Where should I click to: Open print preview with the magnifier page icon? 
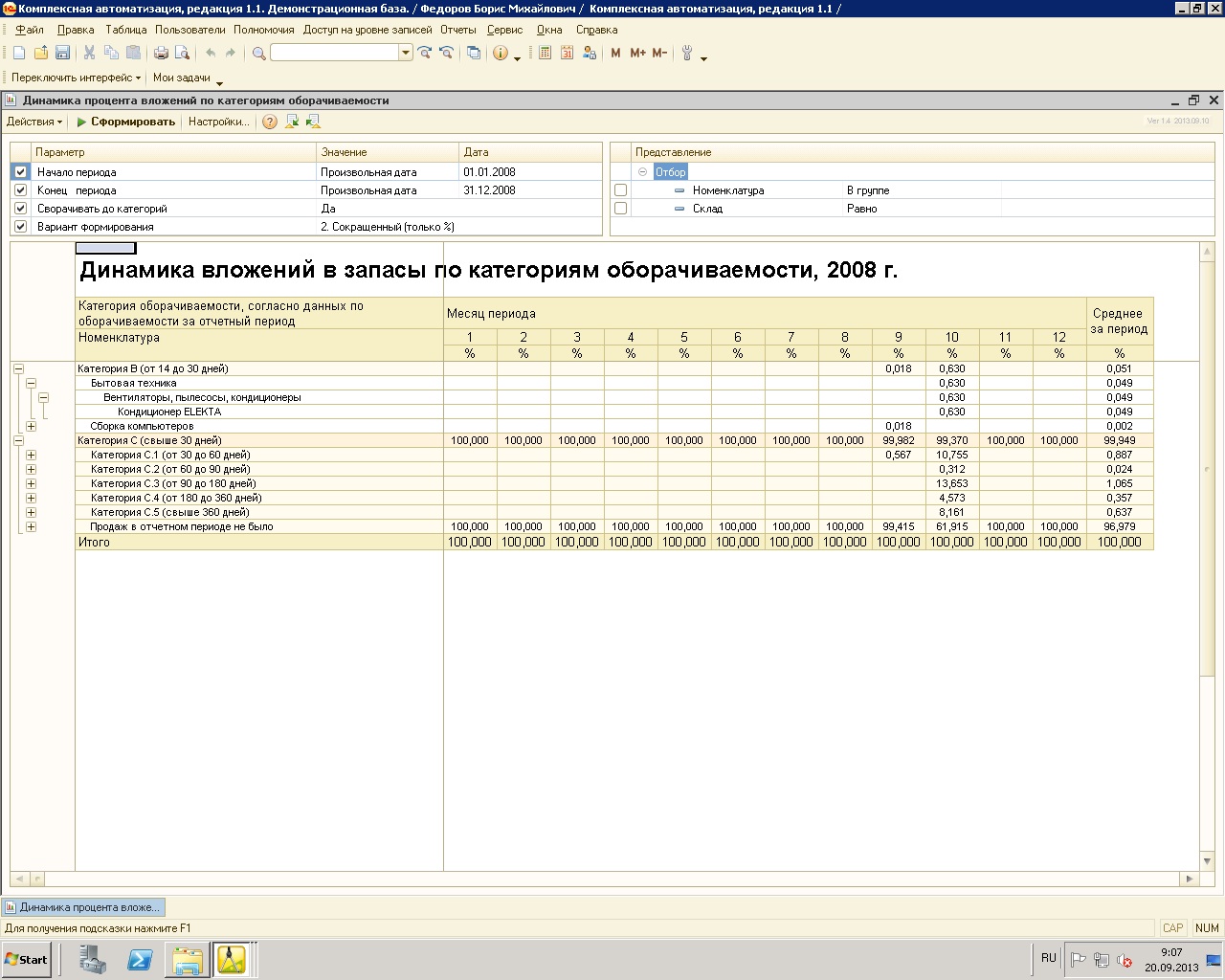[182, 54]
